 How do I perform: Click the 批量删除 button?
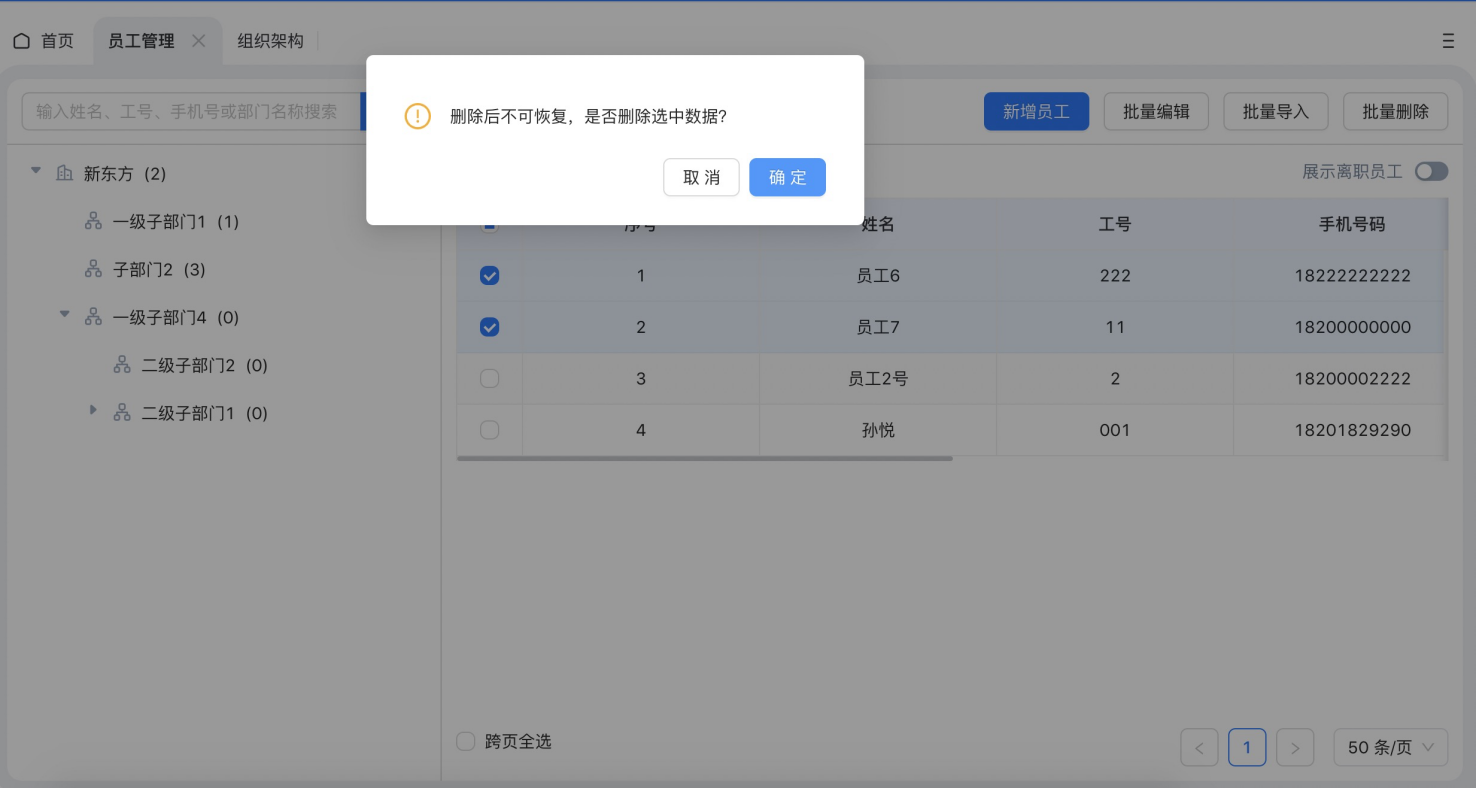(x=1396, y=111)
